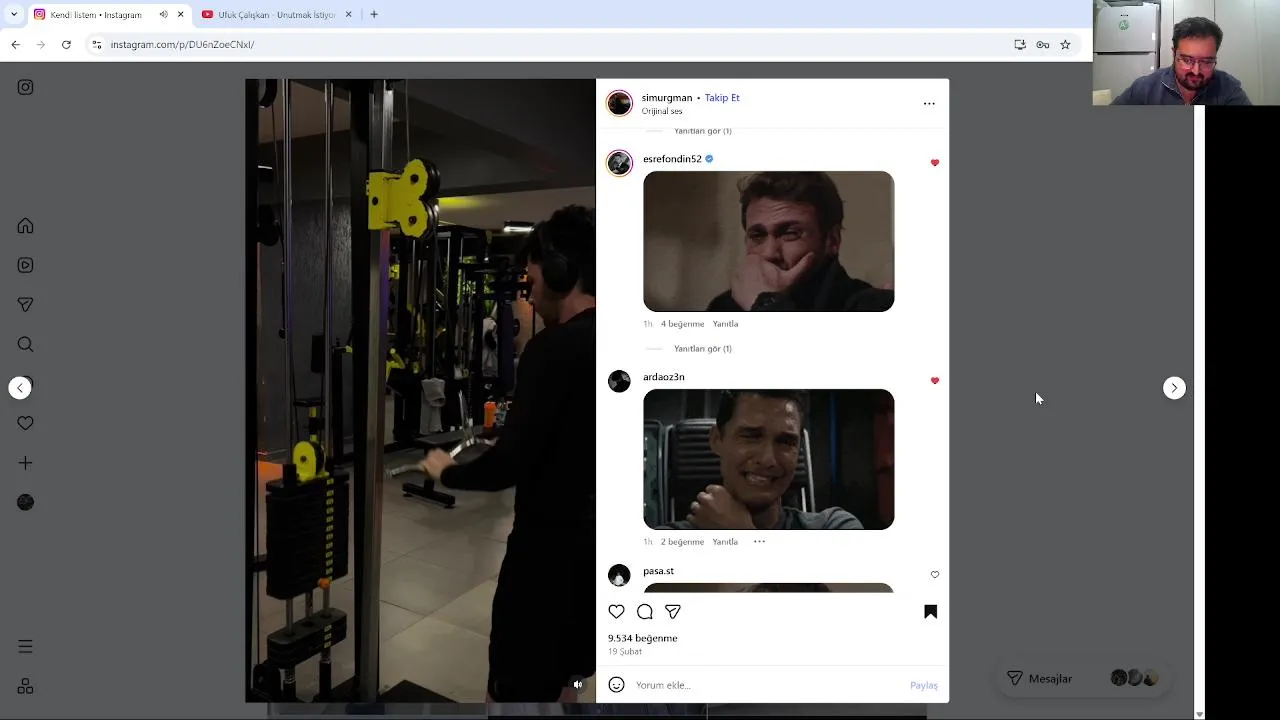Open the hamburger More menu
The image size is (1280, 720).
(x=25, y=647)
